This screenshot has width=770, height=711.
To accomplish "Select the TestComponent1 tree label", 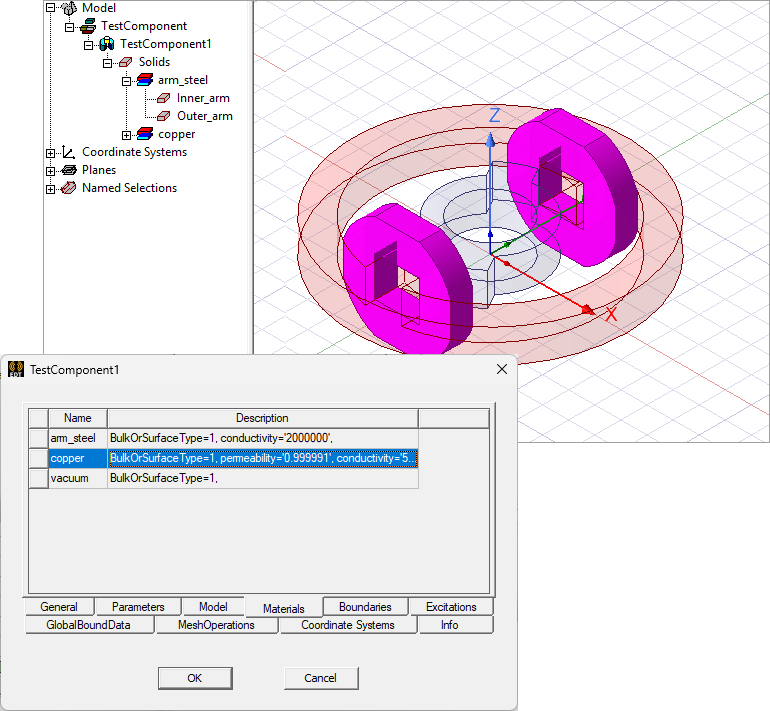I will [x=165, y=44].
